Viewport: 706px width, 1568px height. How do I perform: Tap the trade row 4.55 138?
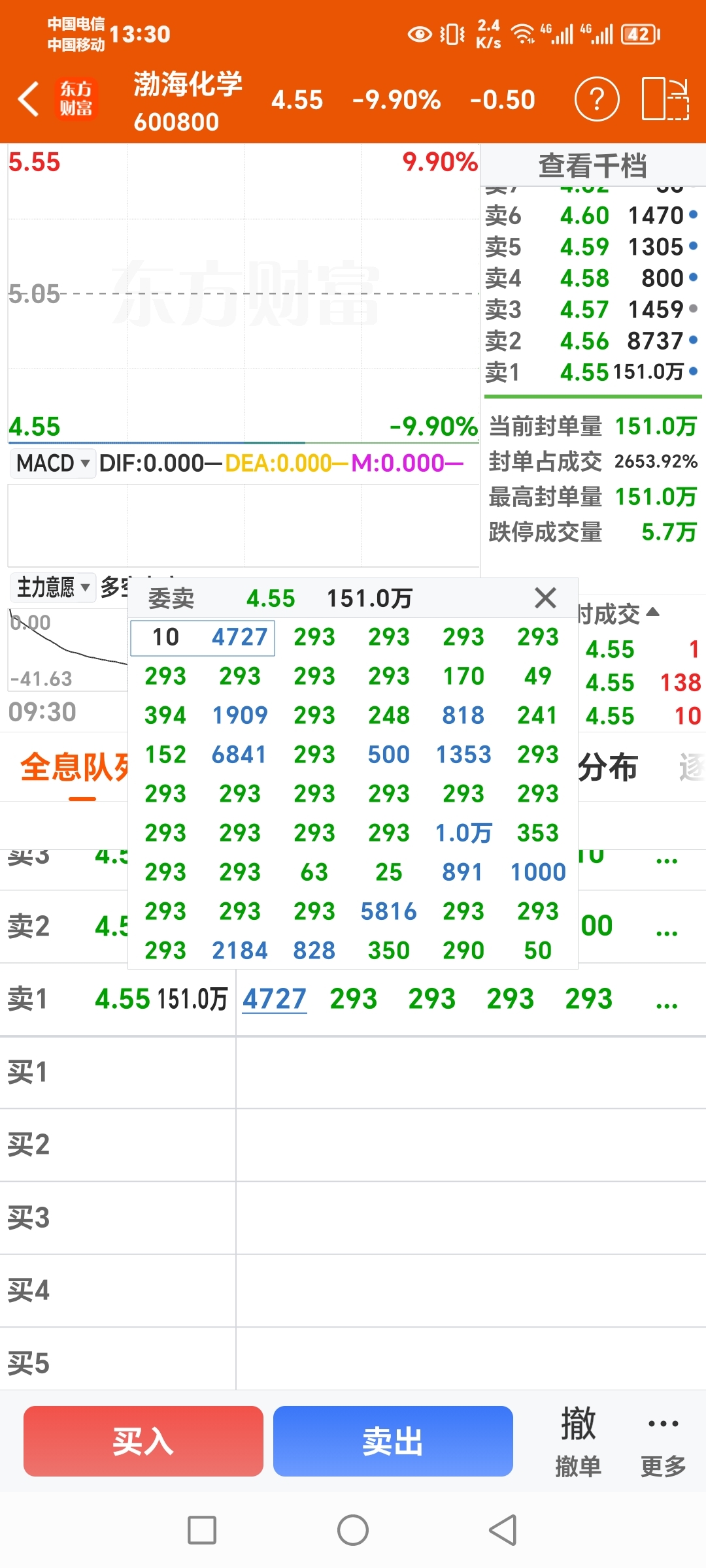(x=644, y=683)
